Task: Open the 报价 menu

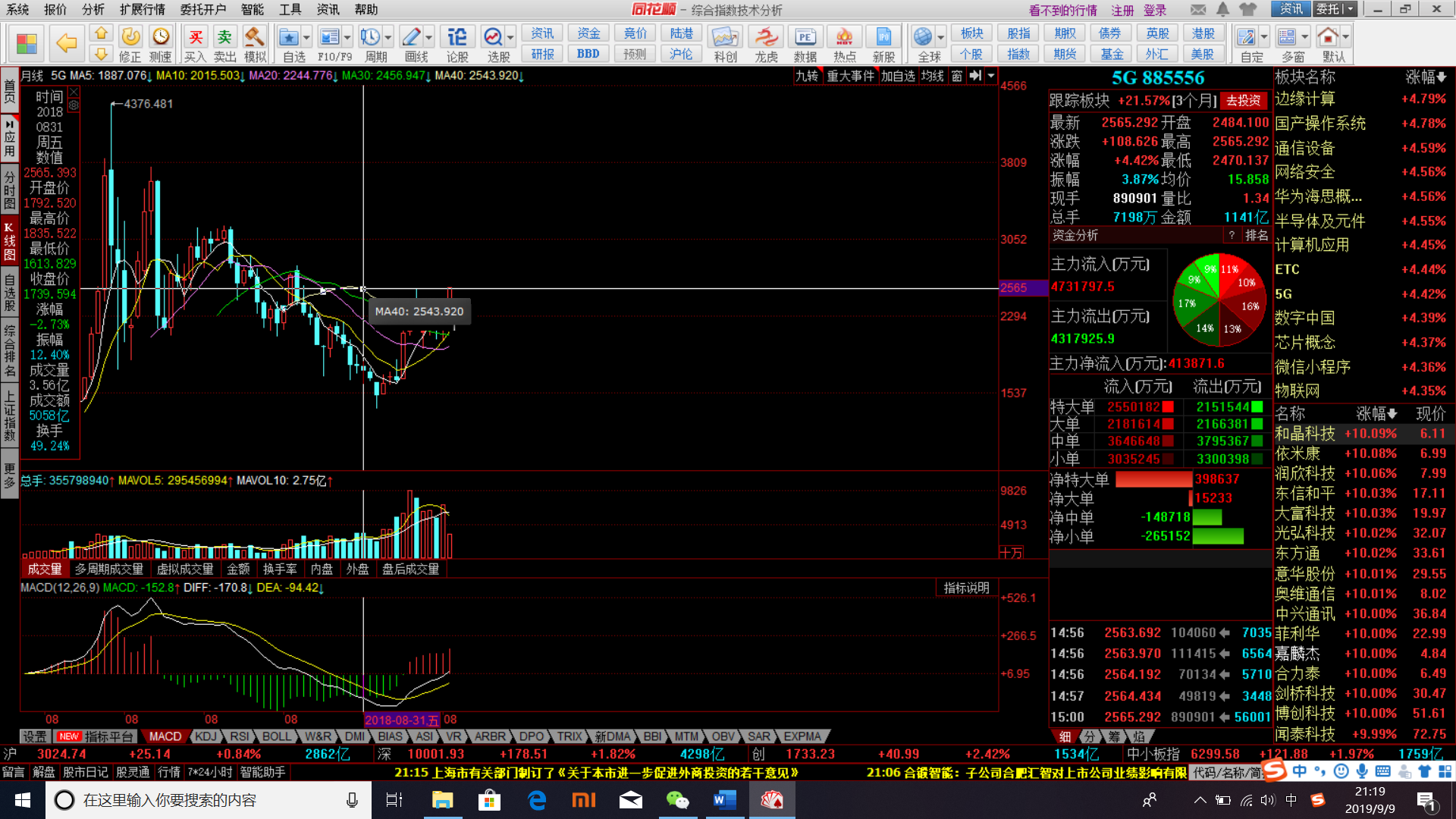Action: [x=55, y=9]
